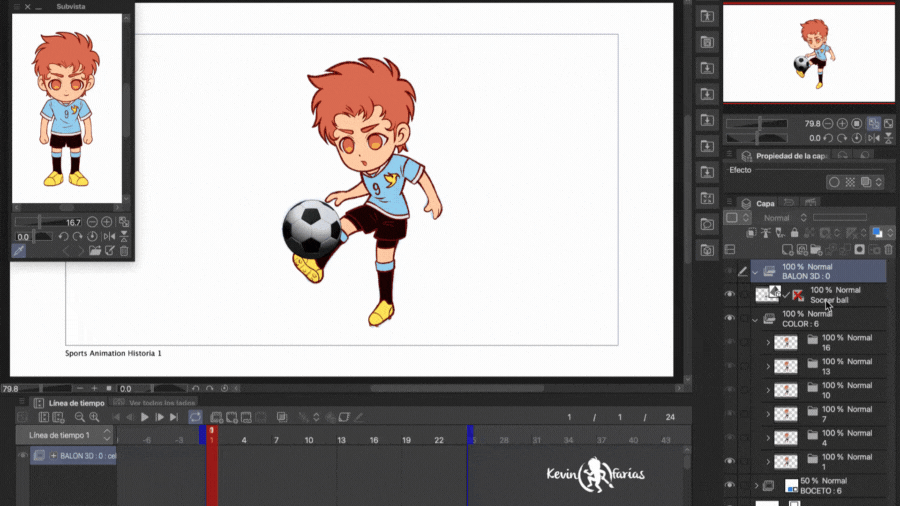Toggle lock layer in Capa panel
The height and width of the screenshot is (506, 900).
pos(794,233)
